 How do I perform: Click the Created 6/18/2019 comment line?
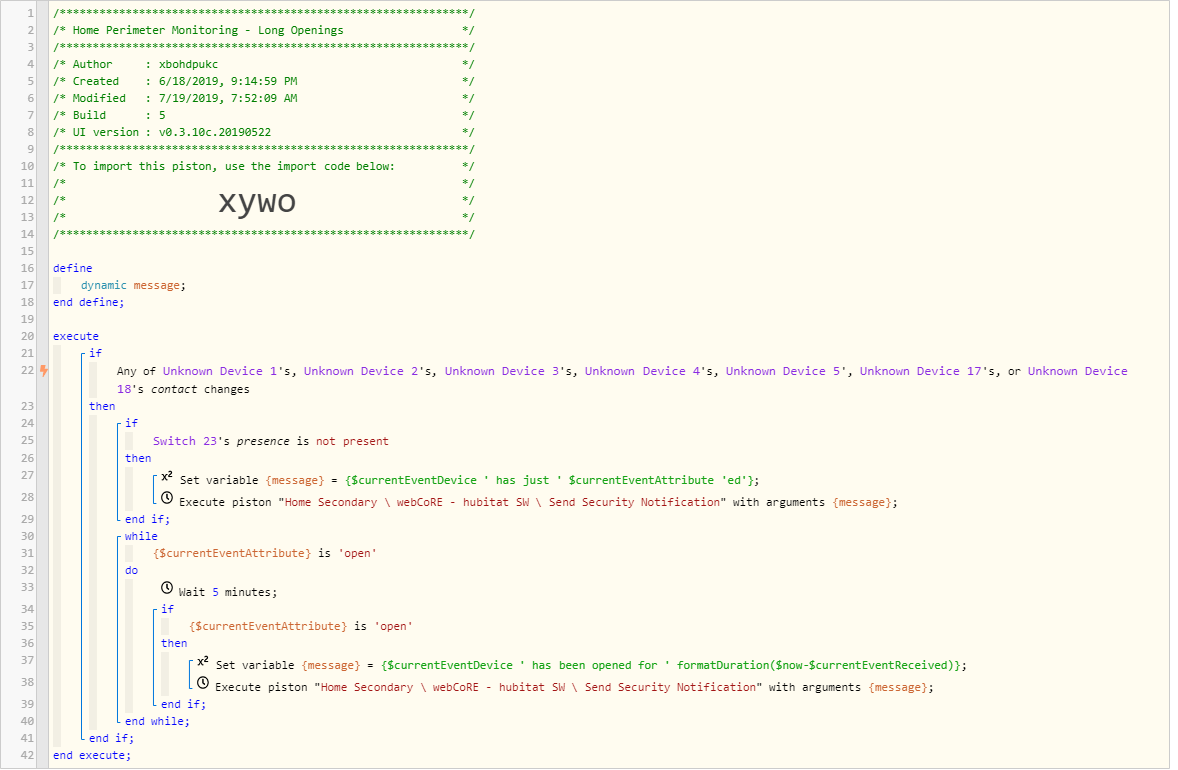(264, 81)
